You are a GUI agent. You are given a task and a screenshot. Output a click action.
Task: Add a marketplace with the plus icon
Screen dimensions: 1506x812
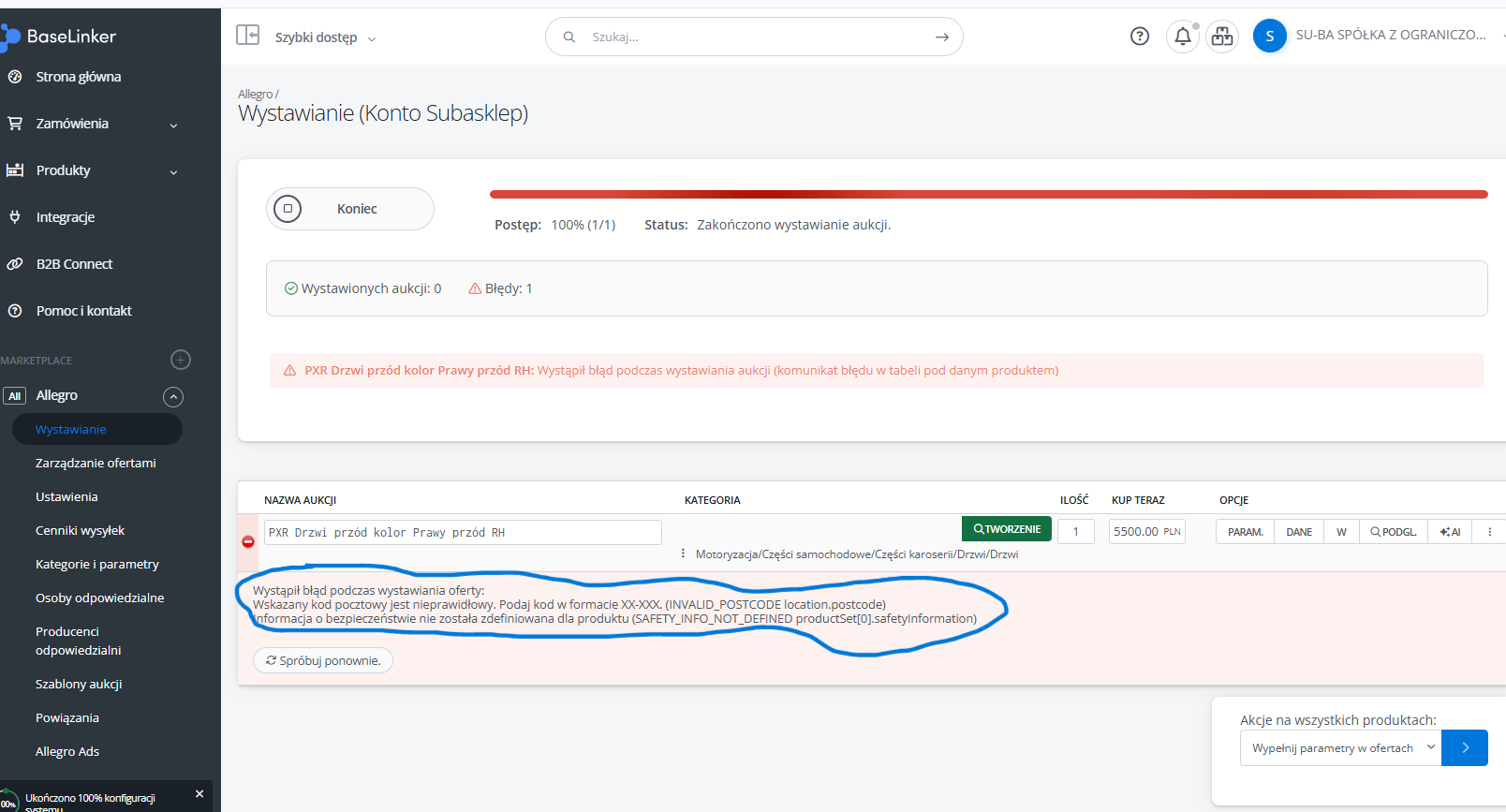[x=181, y=360]
